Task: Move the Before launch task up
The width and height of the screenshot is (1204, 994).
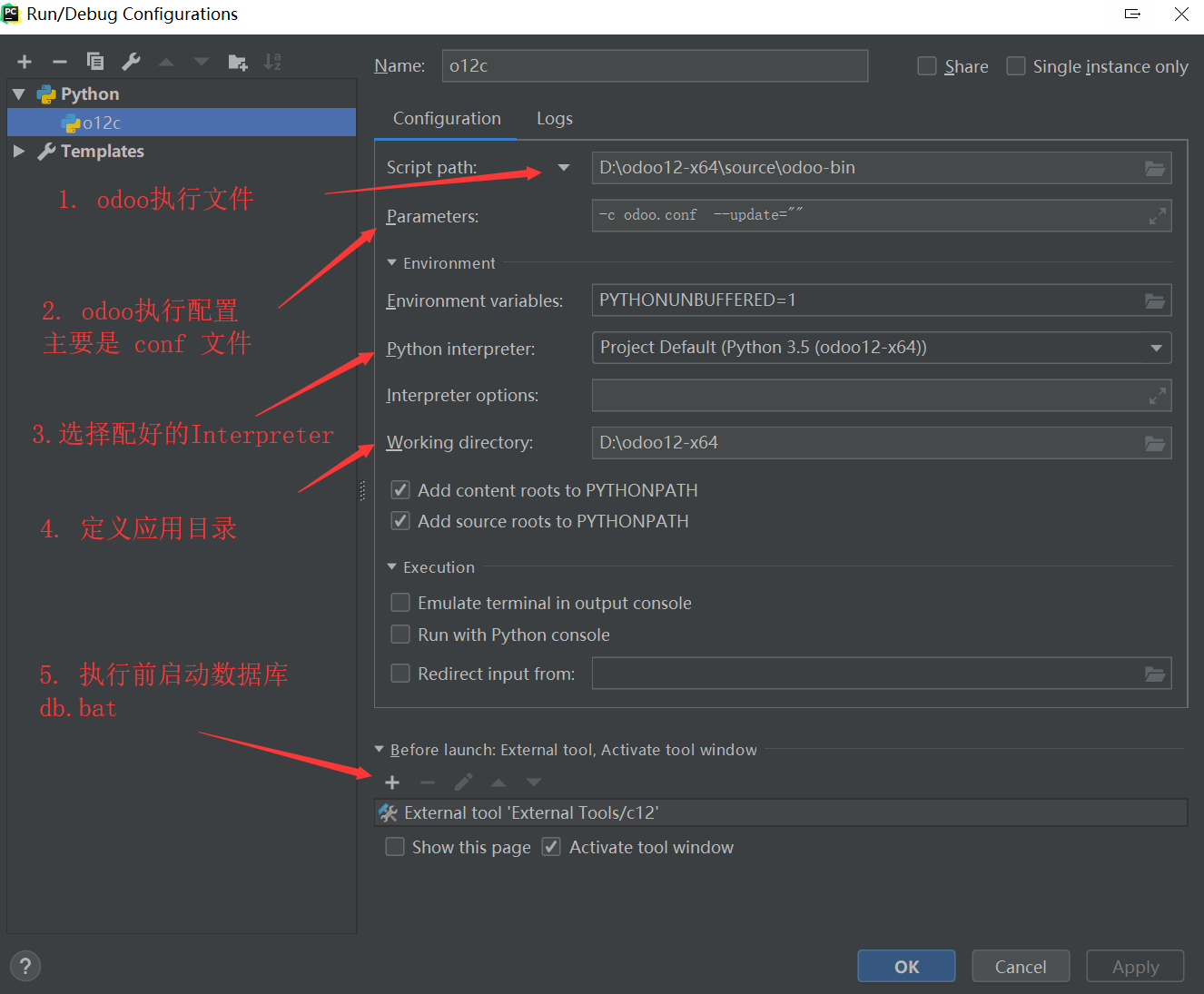Action: coord(498,782)
